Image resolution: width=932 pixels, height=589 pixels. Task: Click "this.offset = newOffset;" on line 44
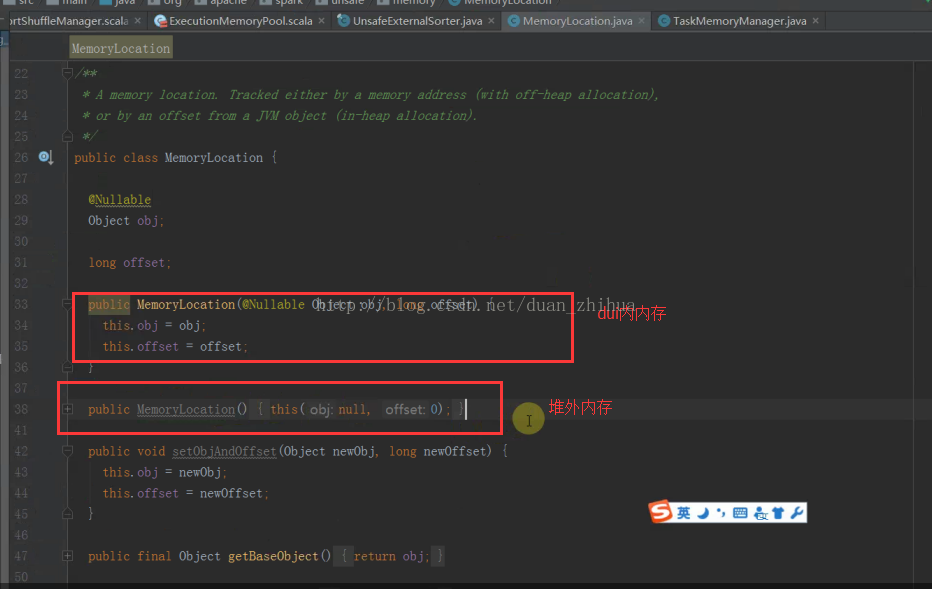coord(185,493)
